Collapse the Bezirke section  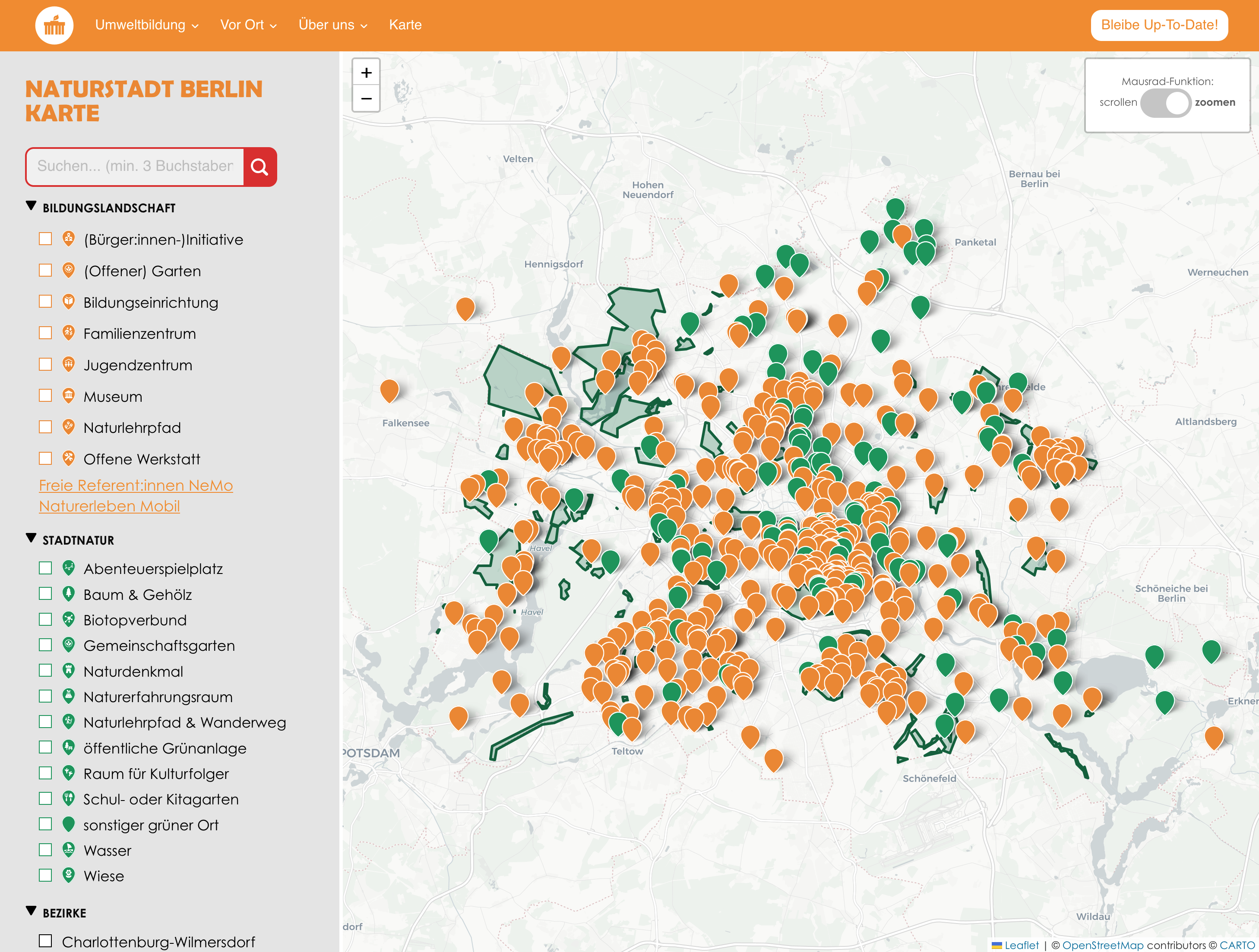coord(32,911)
